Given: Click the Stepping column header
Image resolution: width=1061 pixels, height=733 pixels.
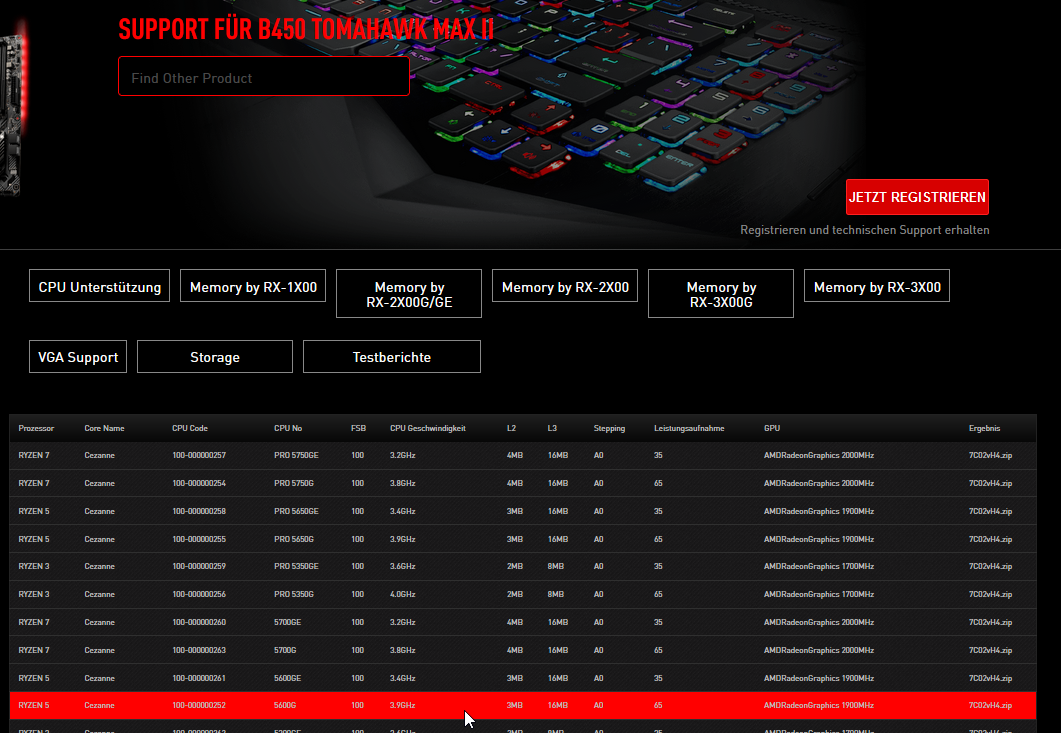Looking at the screenshot, I should pyautogui.click(x=609, y=428).
